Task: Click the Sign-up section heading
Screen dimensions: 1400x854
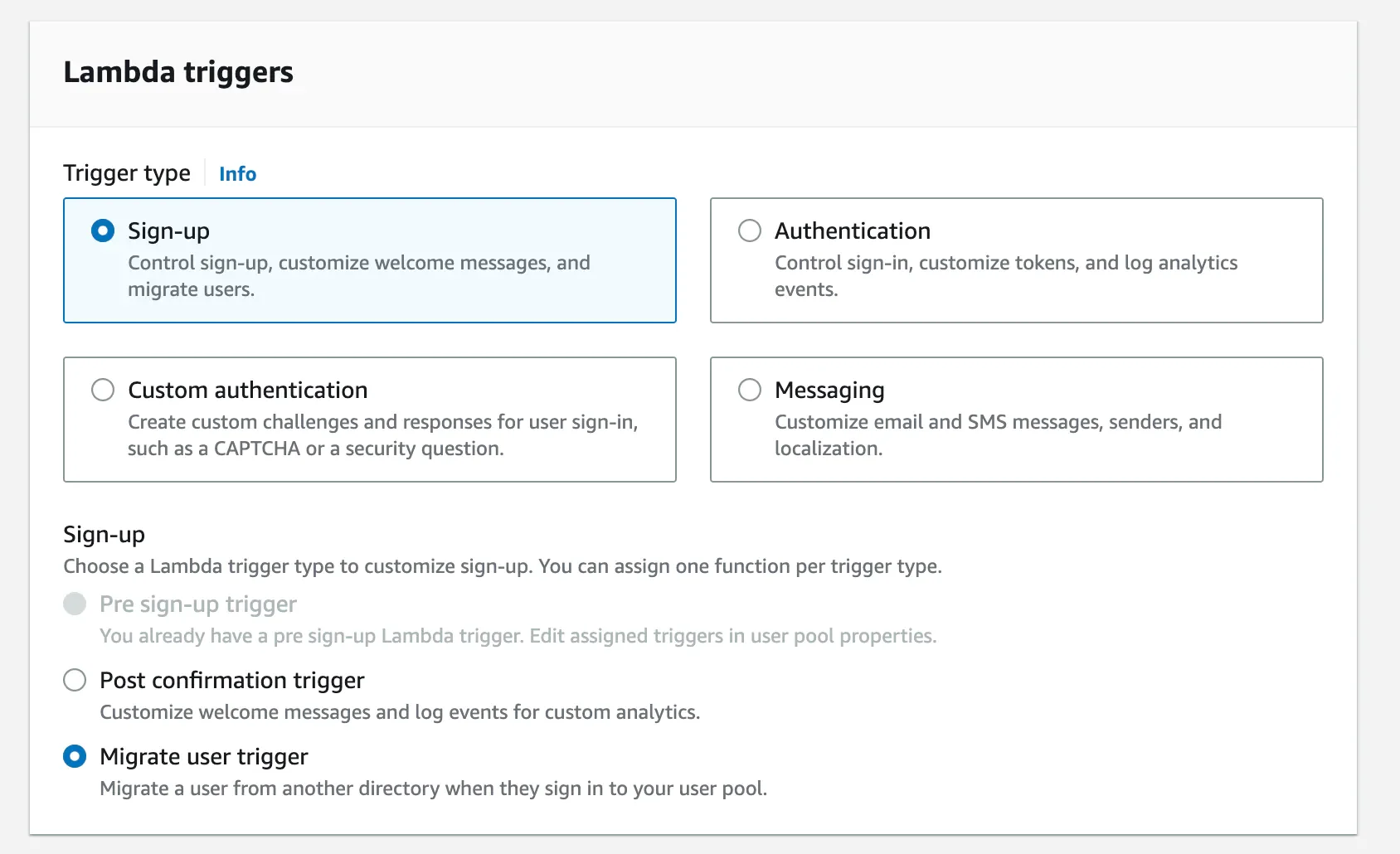Action: click(x=104, y=534)
